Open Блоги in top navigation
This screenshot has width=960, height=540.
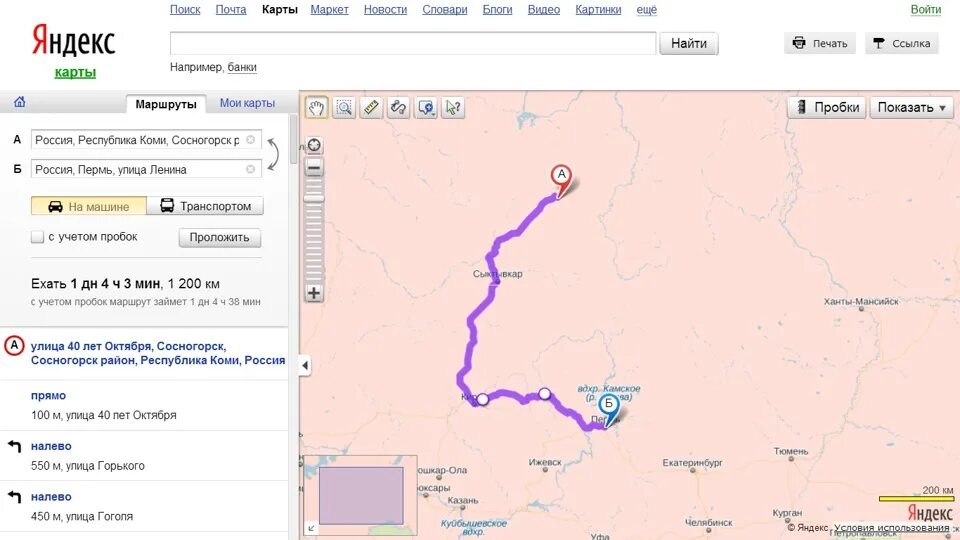(x=497, y=10)
